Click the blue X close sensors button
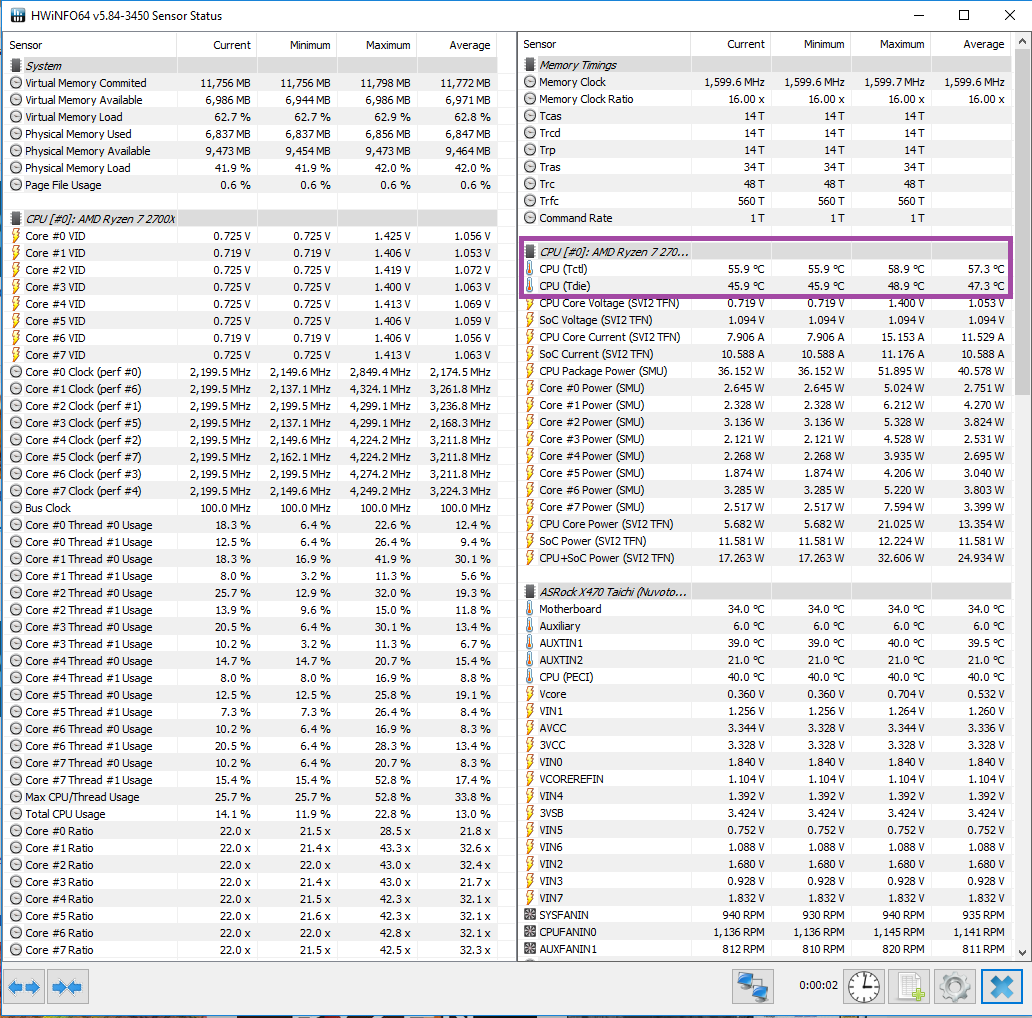Viewport: 1032px width, 1018px height. 1002,986
